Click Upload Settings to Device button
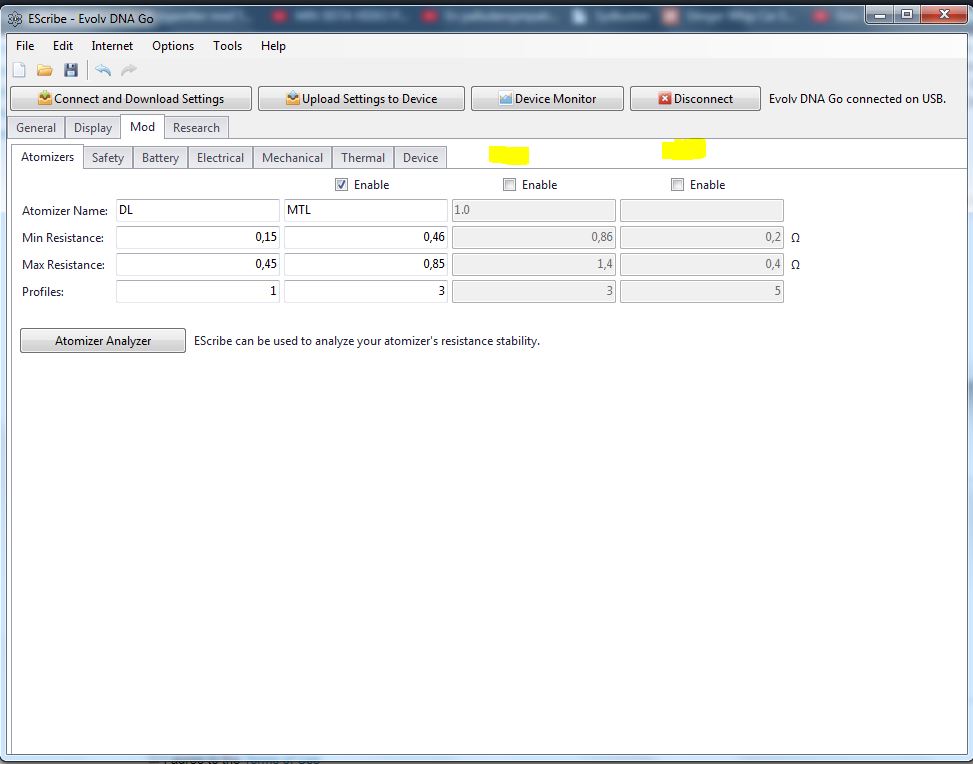 pyautogui.click(x=361, y=99)
